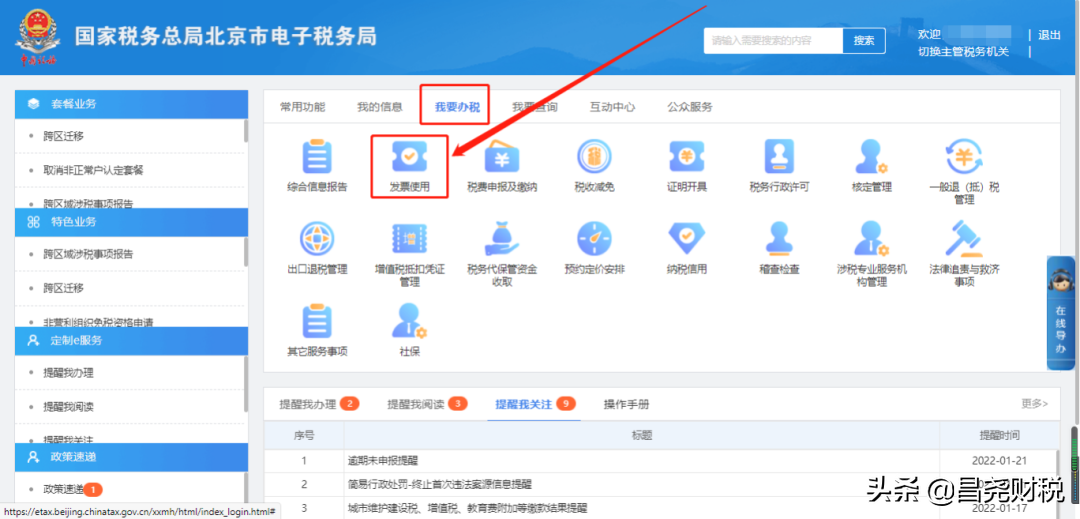The height and width of the screenshot is (519, 1080).
Task: Open 逾期未申报提醒 row
Action: [384, 460]
